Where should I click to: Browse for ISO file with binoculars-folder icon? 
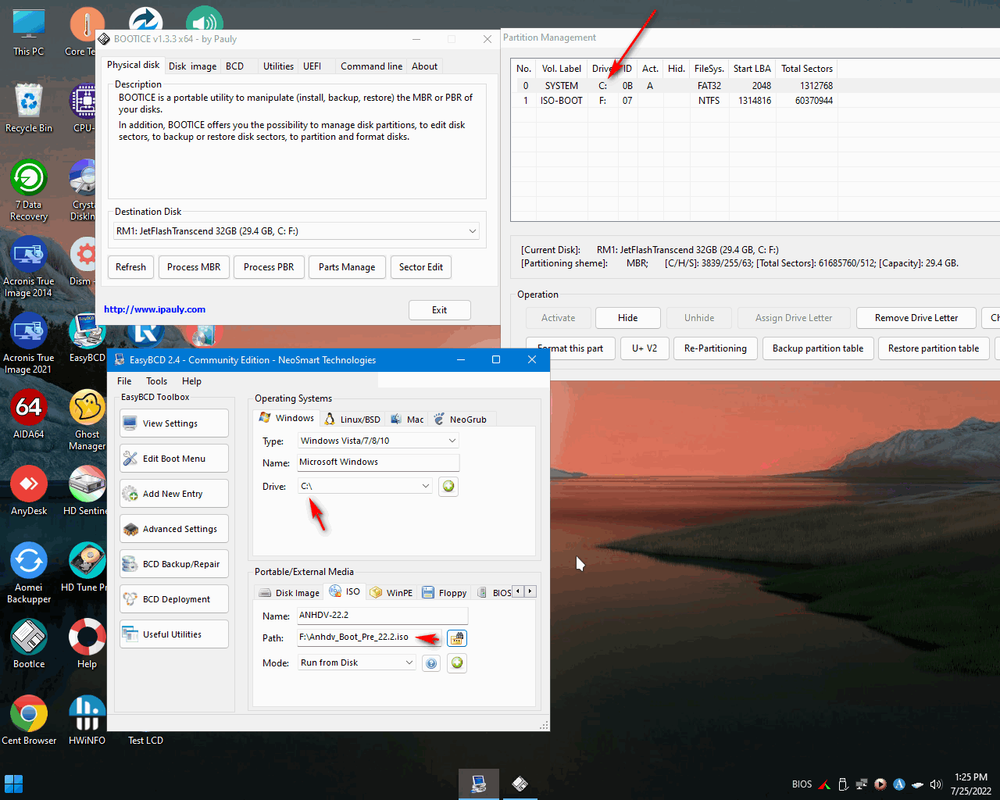[457, 638]
